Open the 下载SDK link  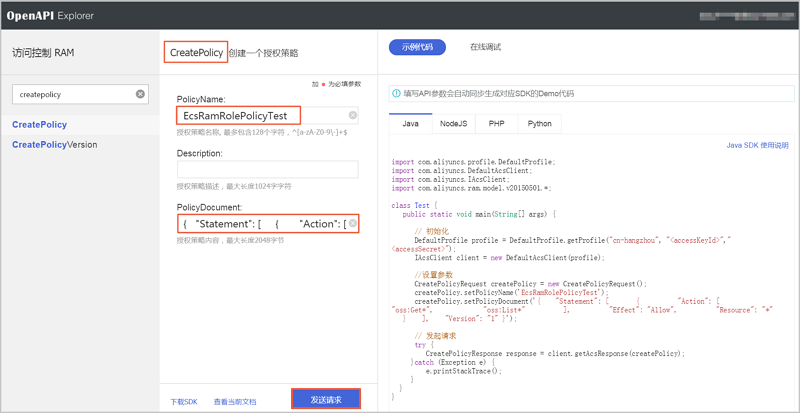[x=184, y=400]
